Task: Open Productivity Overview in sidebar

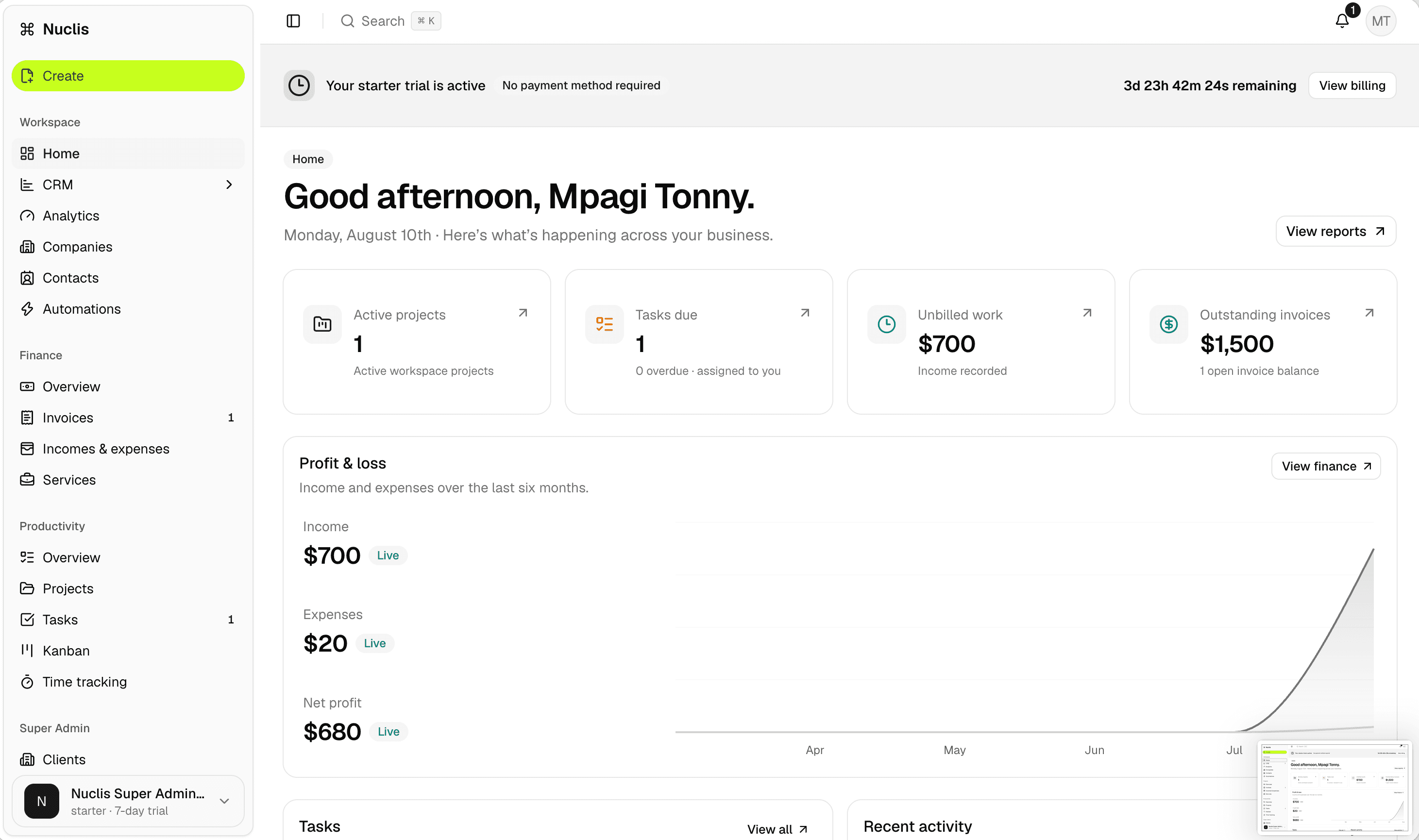Action: click(x=128, y=557)
